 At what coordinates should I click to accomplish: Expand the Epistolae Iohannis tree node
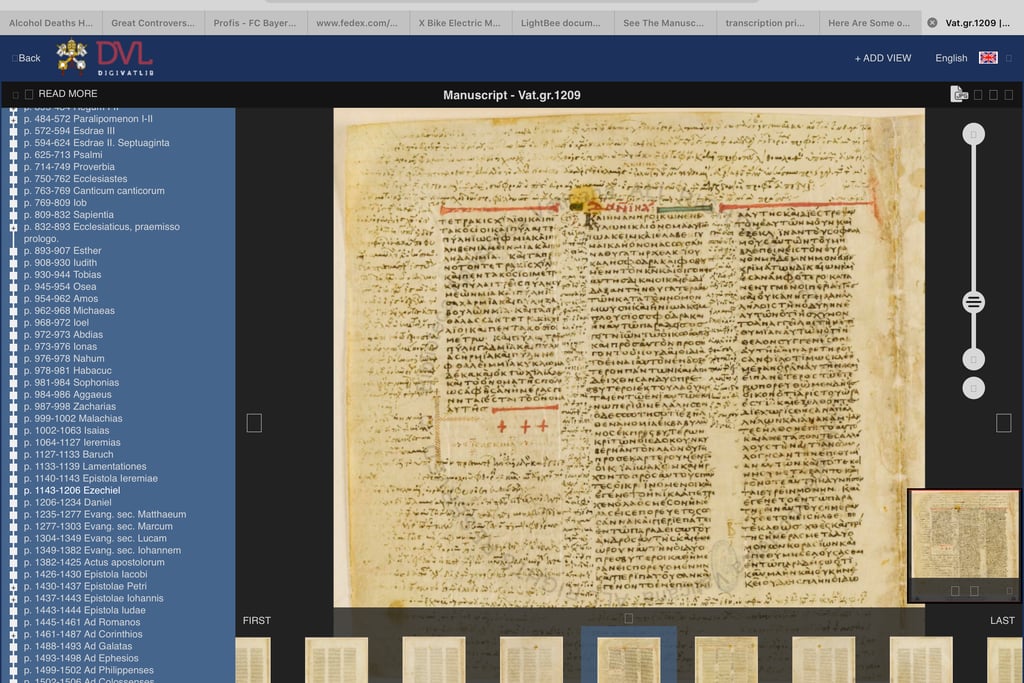coord(13,598)
